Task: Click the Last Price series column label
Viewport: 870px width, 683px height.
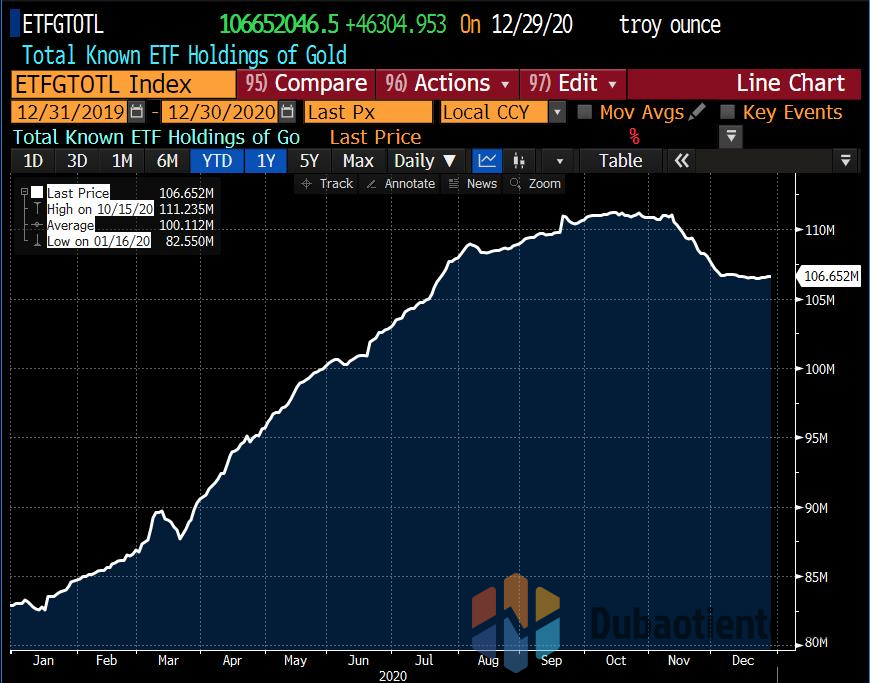Action: (376, 137)
